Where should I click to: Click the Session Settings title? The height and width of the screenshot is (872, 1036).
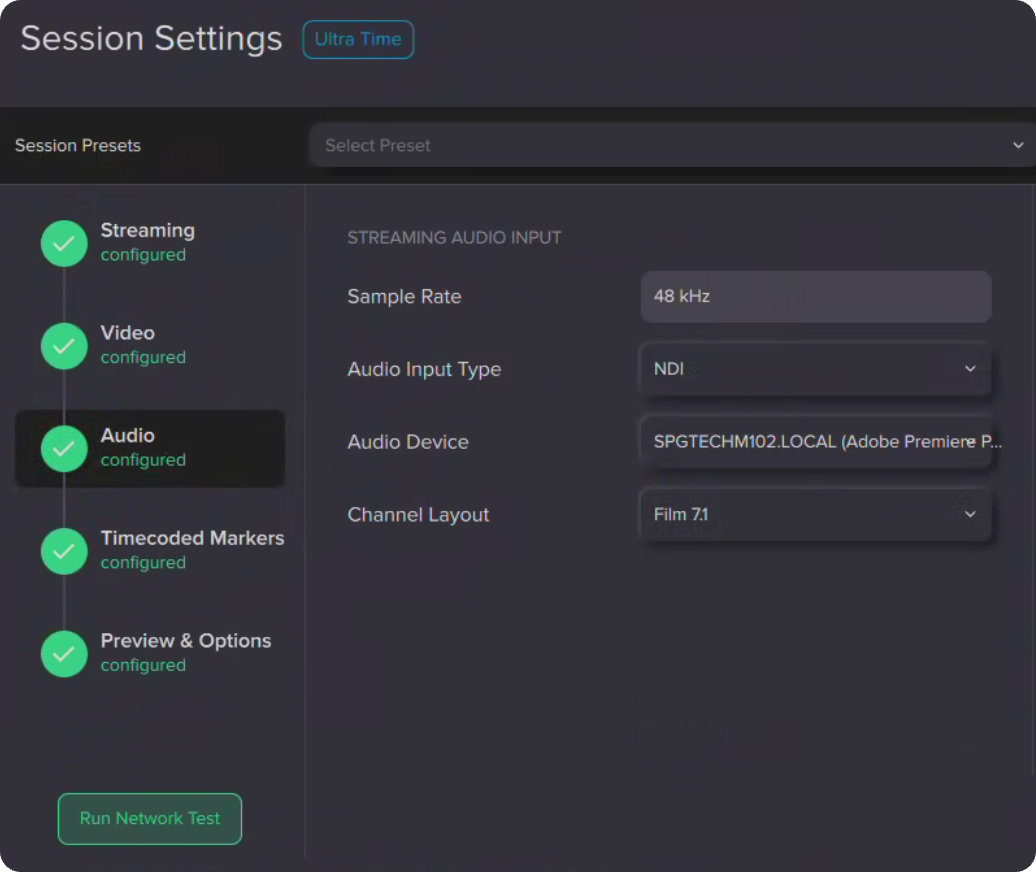click(151, 38)
